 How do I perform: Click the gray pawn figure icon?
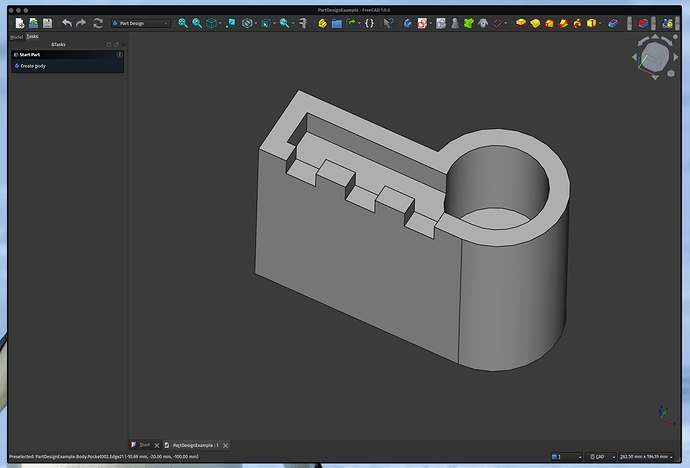pyautogui.click(x=455, y=23)
